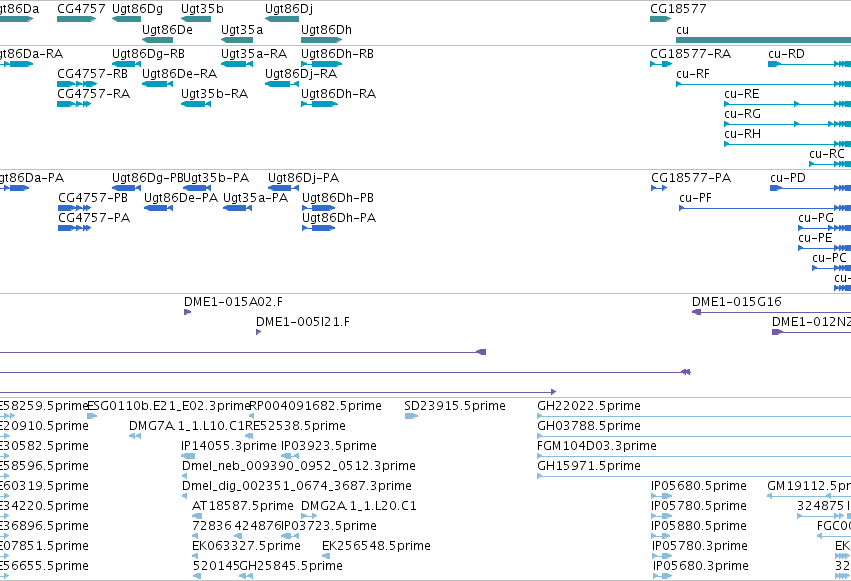Click protein Ugt86Dh-PB
The width and height of the screenshot is (851, 581).
319,208
